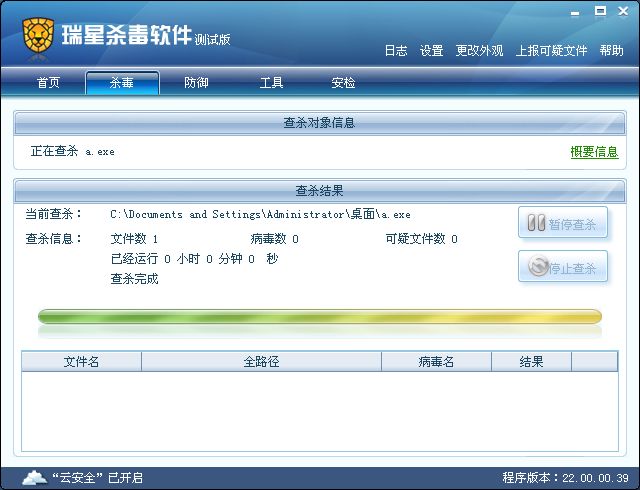Click the 正在查杀 a.exe text
Viewport: 640px width, 490px height.
73,151
